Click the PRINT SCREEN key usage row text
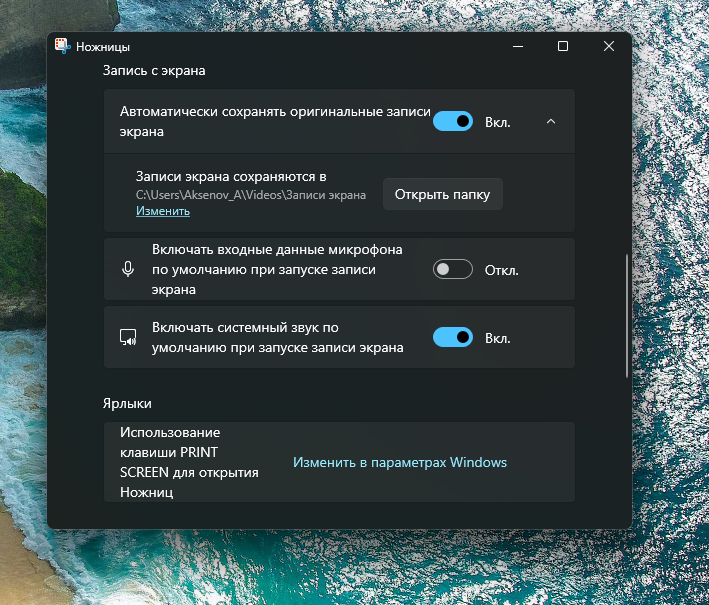Image resolution: width=709 pixels, height=605 pixels. coord(189,462)
